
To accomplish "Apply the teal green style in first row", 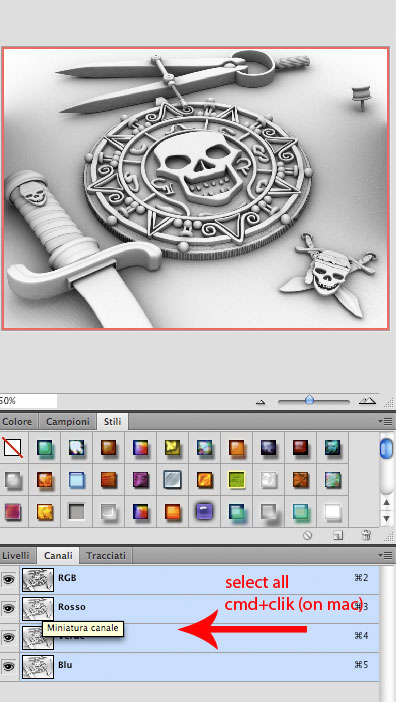I will (44, 447).
